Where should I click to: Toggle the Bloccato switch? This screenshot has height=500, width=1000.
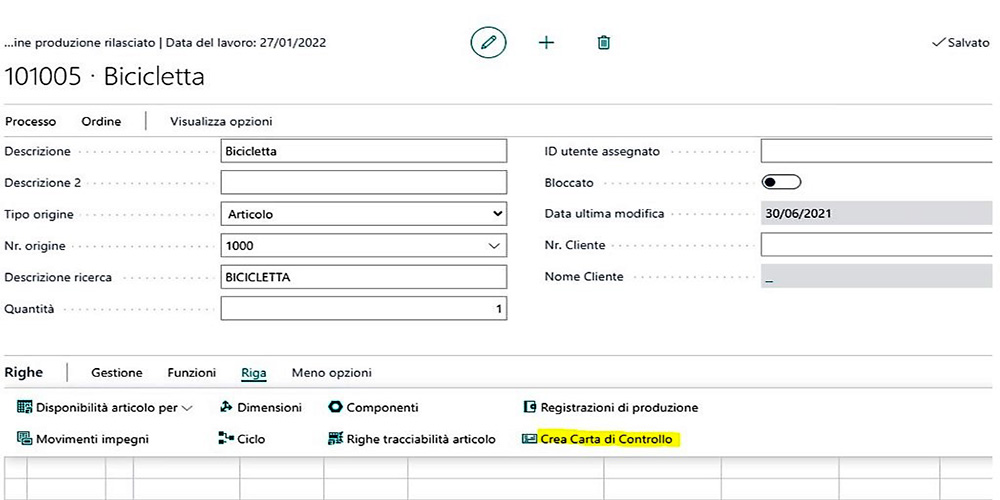coord(781,183)
